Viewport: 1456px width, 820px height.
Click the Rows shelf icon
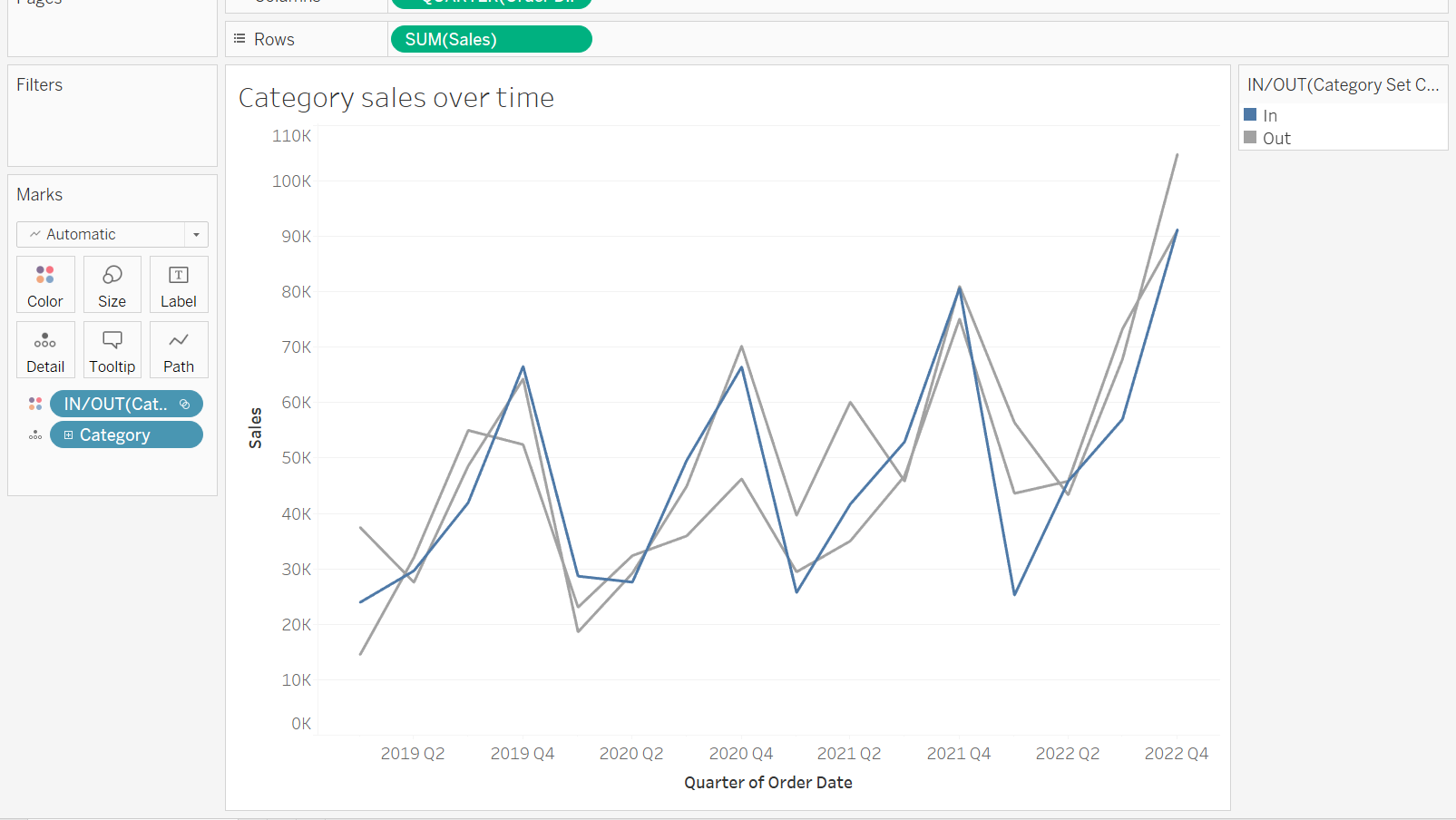(239, 39)
